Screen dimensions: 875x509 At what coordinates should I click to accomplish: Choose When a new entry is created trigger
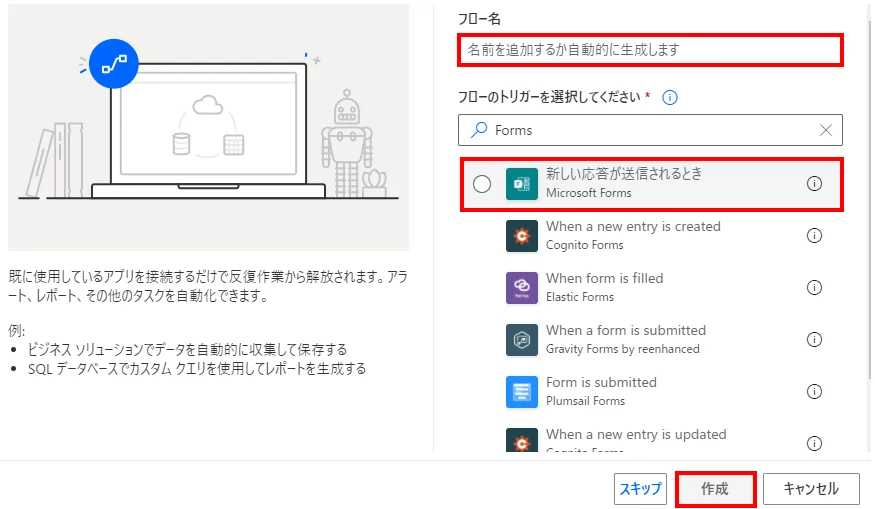pyautogui.click(x=632, y=235)
